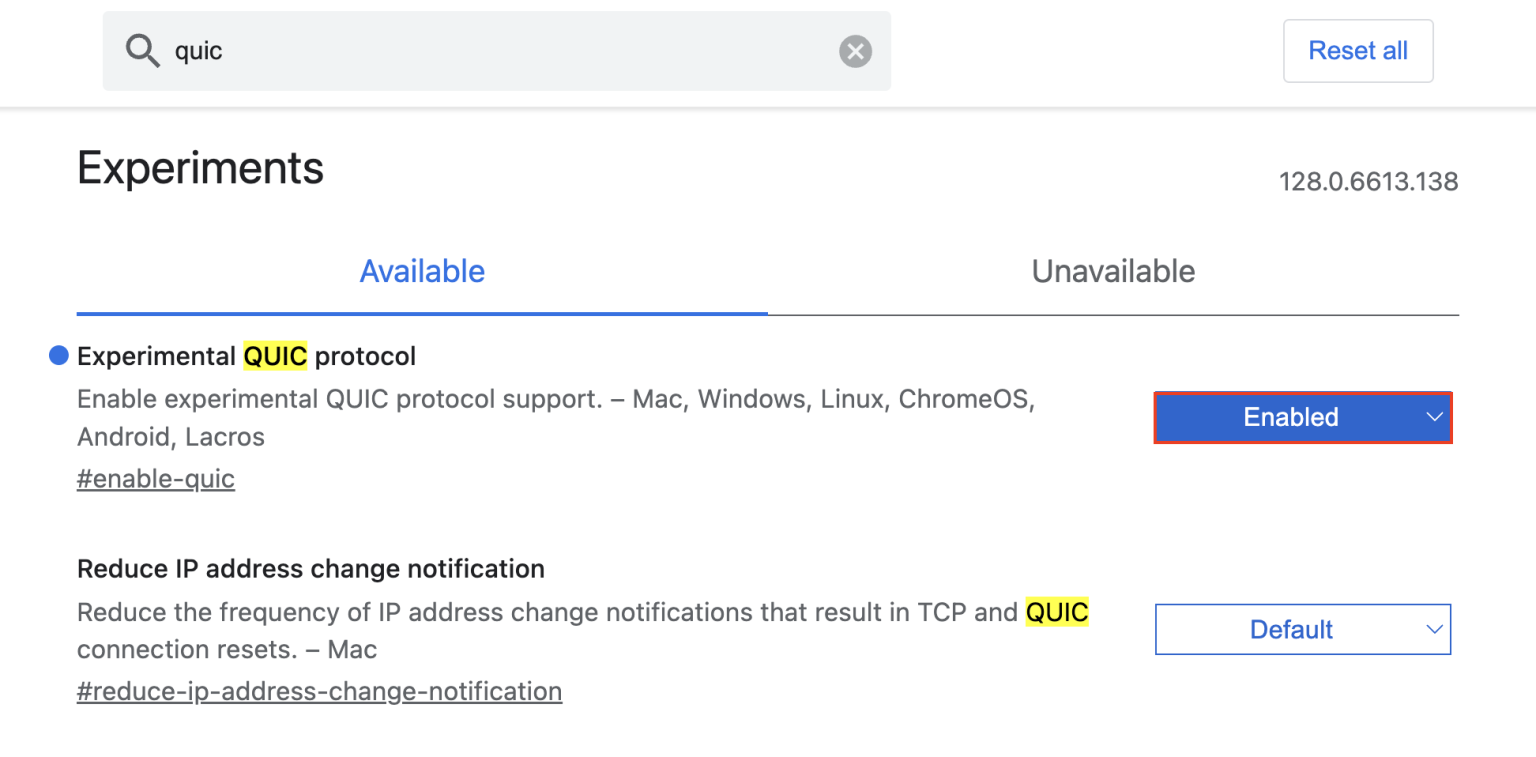Select the Available tab
Viewport: 1536px width, 757px height.
tap(422, 271)
